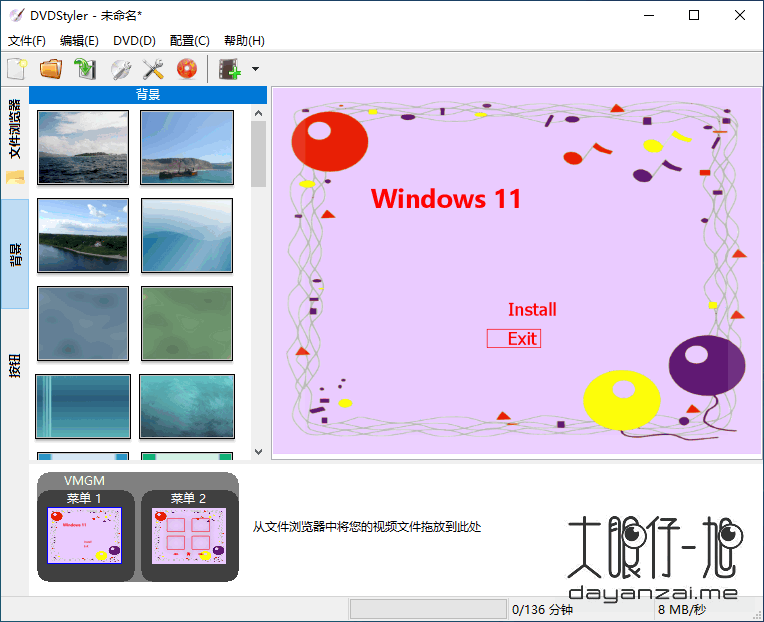Click the 0/136 分钟 status bar entry

point(542,609)
